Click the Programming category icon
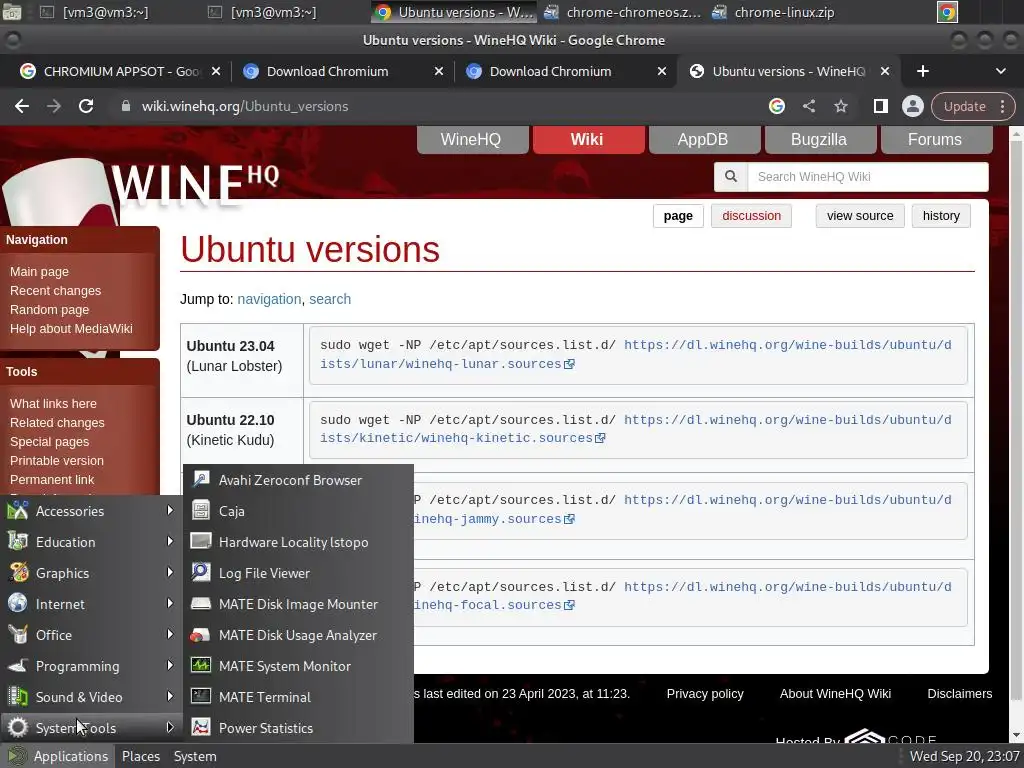The image size is (1024, 768). (x=18, y=665)
